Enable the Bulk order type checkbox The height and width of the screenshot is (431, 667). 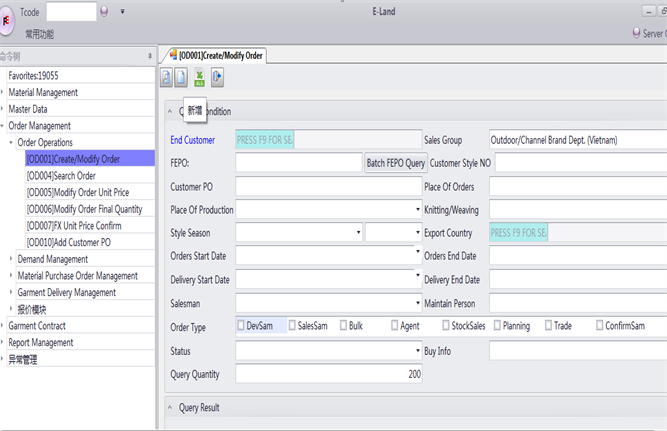pyautogui.click(x=342, y=325)
